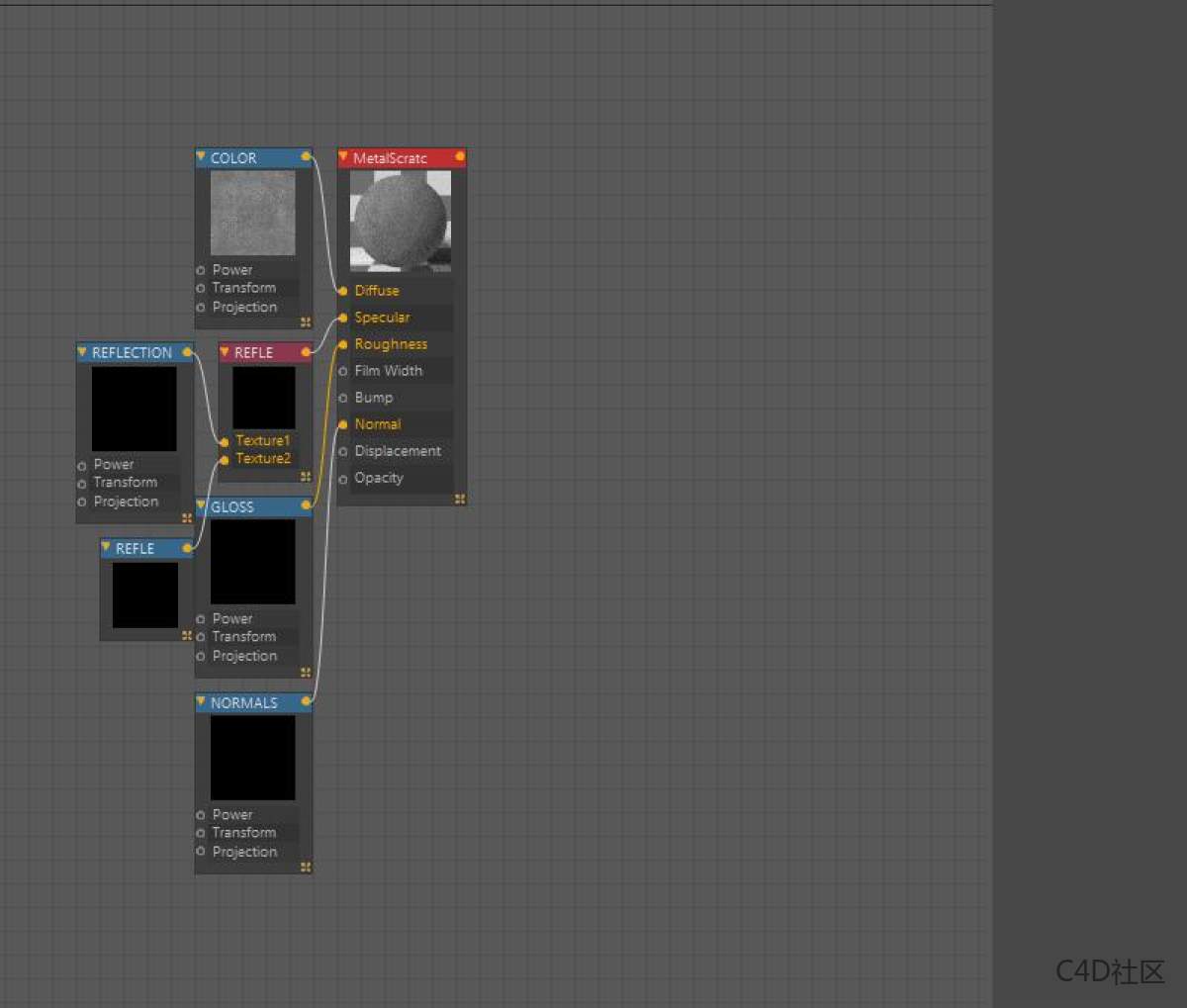1187x1008 pixels.
Task: Collapse the COLOR node using its header triangle
Action: pyautogui.click(x=203, y=157)
